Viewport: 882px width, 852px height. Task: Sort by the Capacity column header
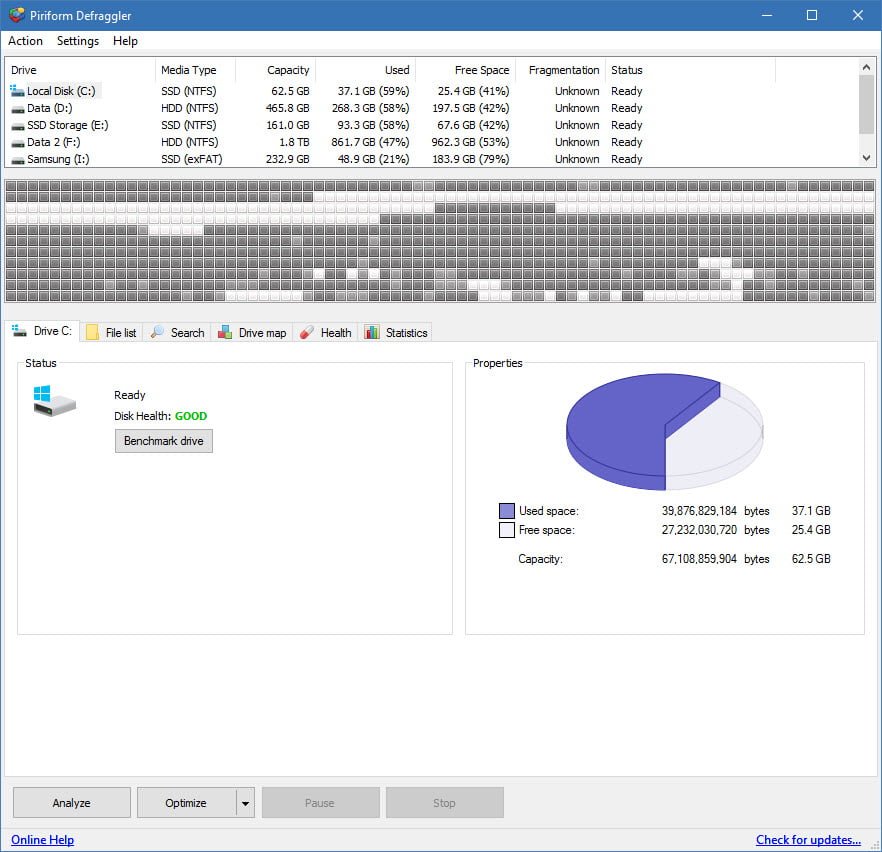[275, 70]
